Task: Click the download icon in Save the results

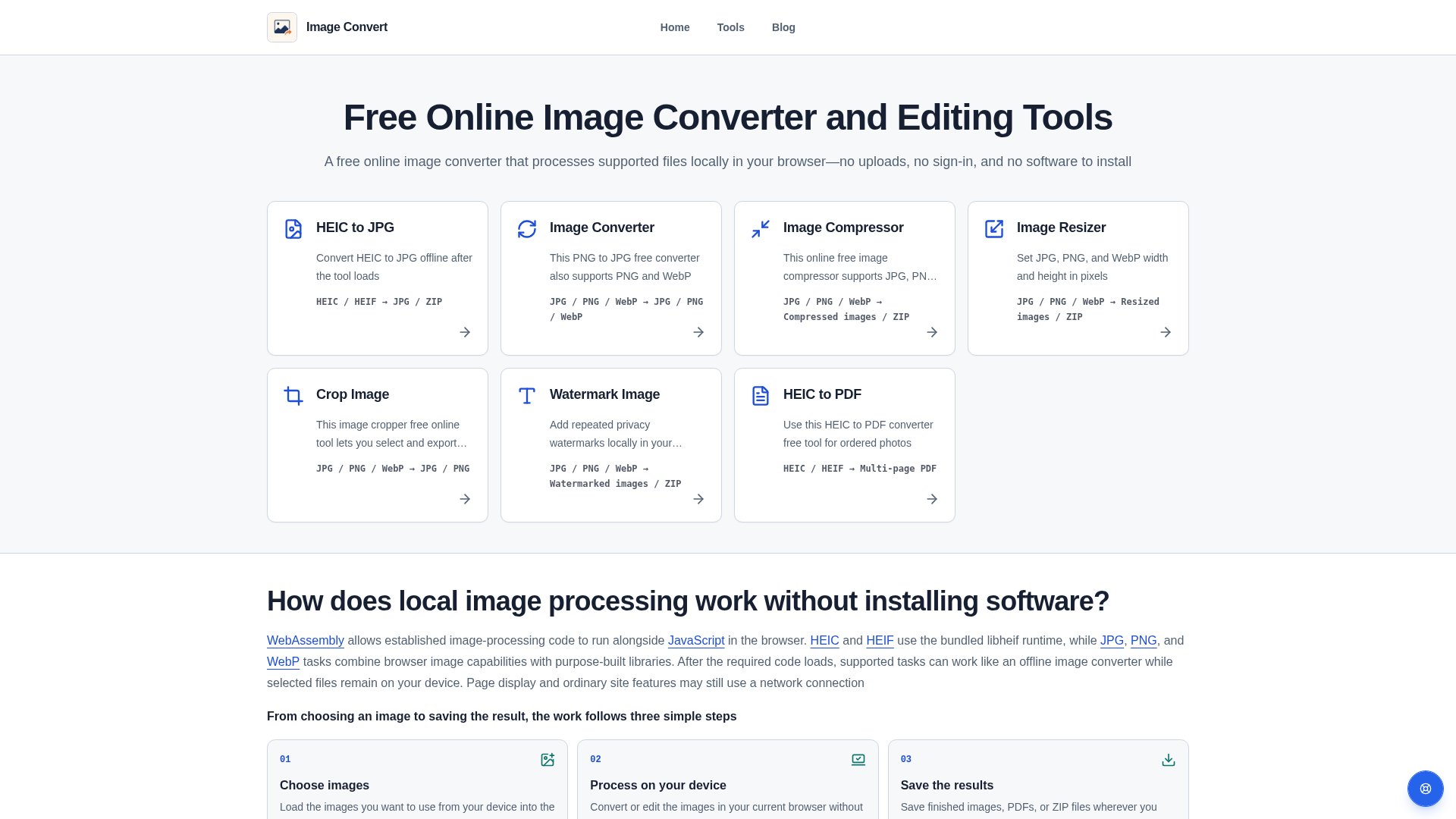Action: click(x=1169, y=760)
